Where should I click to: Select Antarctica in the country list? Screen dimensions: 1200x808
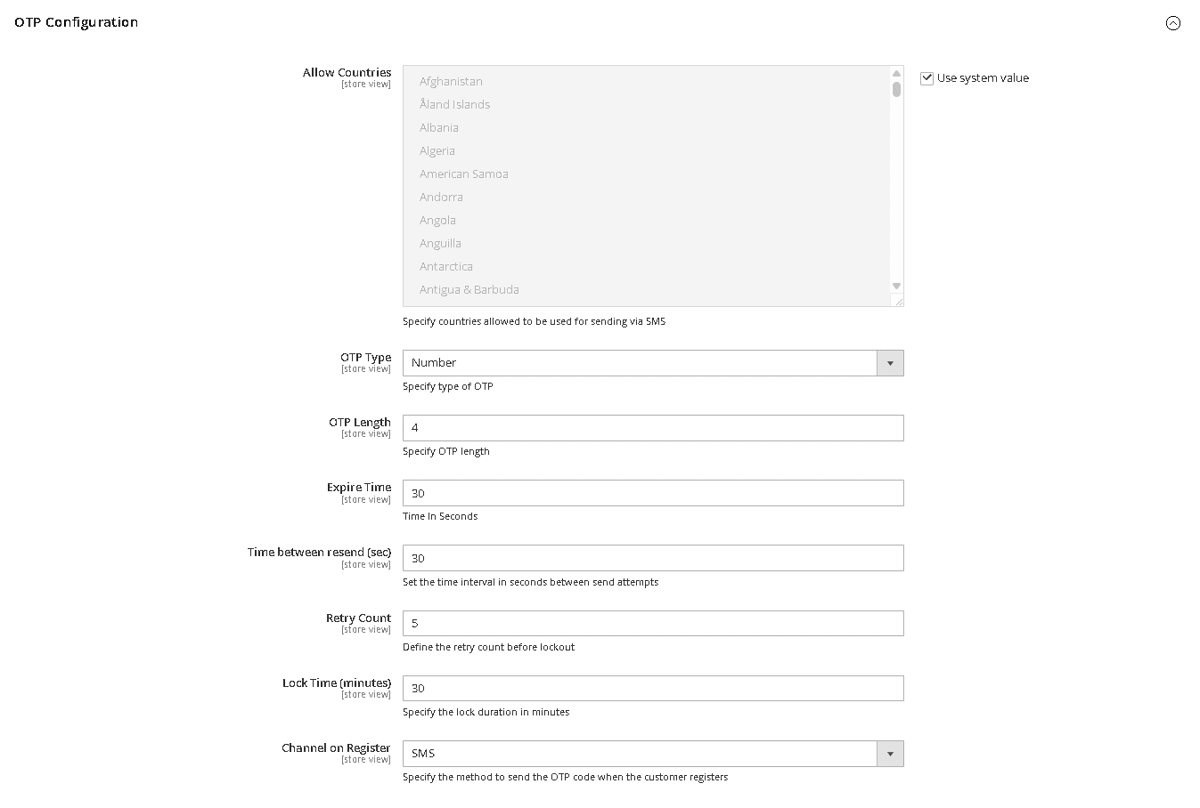tap(446, 266)
